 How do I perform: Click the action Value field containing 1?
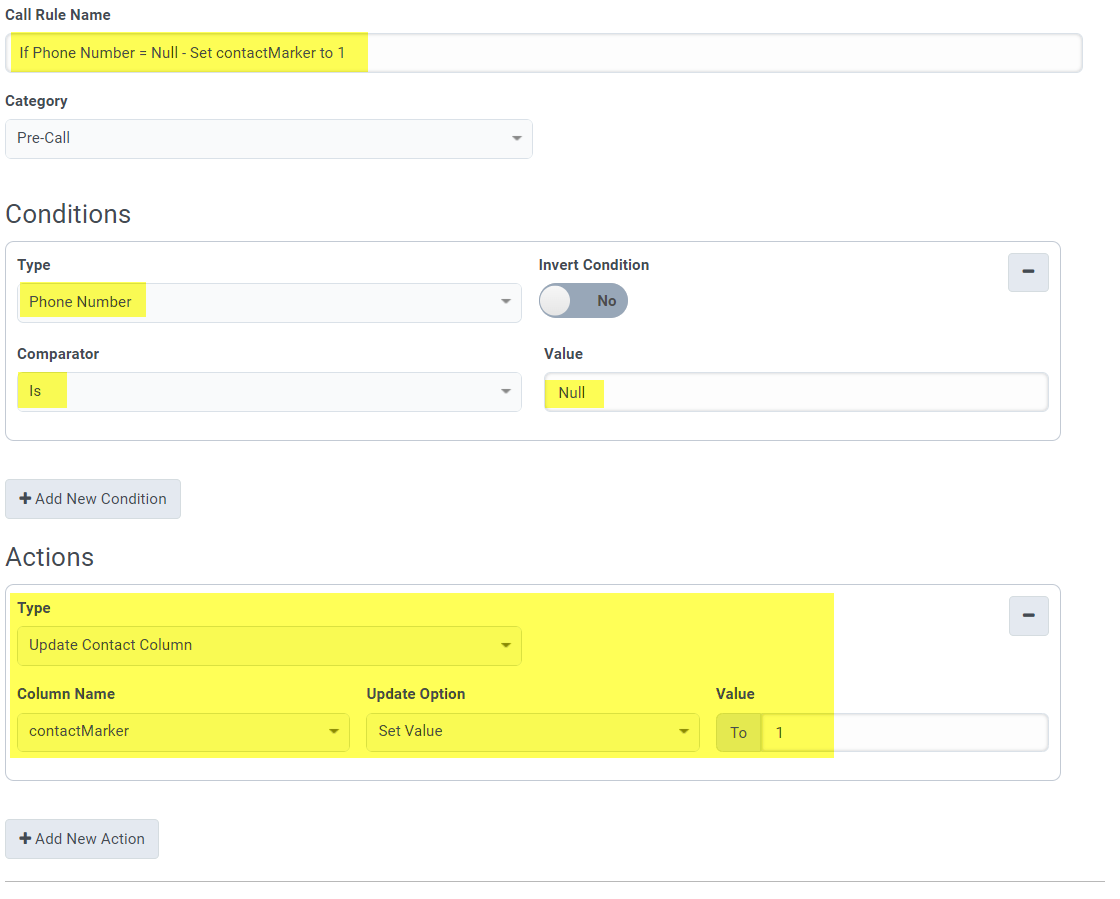pyautogui.click(x=904, y=733)
